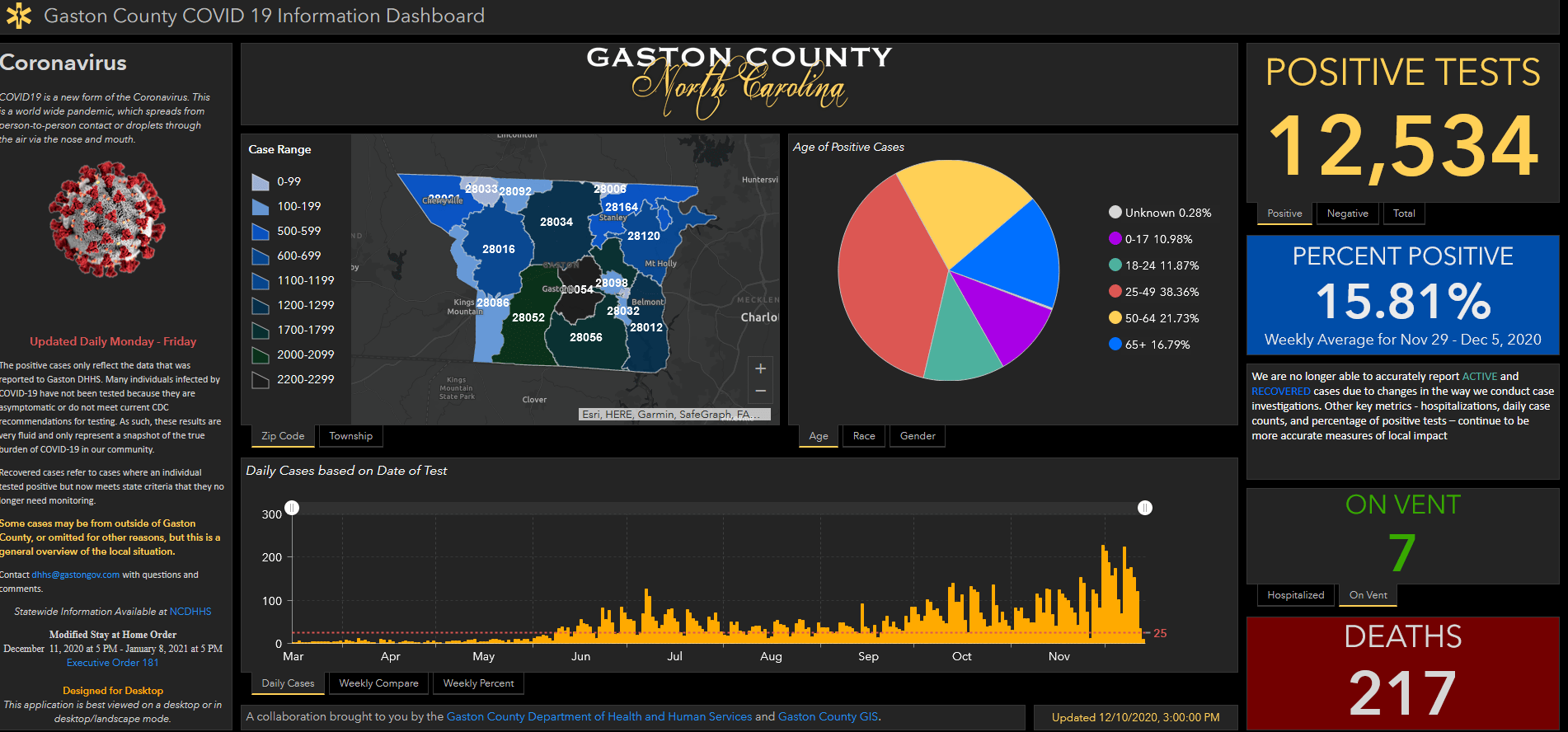Viewport: 1568px width, 732px height.
Task: Show the Daily Cases chart tab
Action: pyautogui.click(x=288, y=683)
